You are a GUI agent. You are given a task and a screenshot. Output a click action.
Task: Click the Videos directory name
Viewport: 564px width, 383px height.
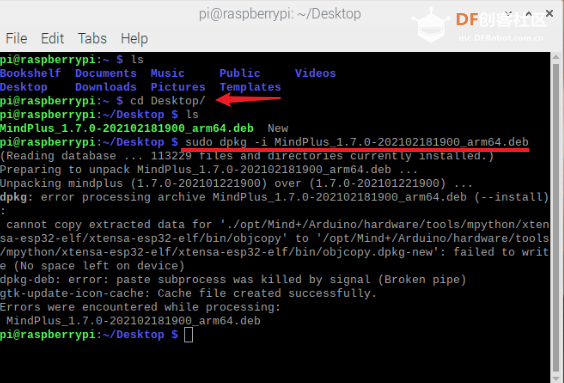(x=315, y=73)
